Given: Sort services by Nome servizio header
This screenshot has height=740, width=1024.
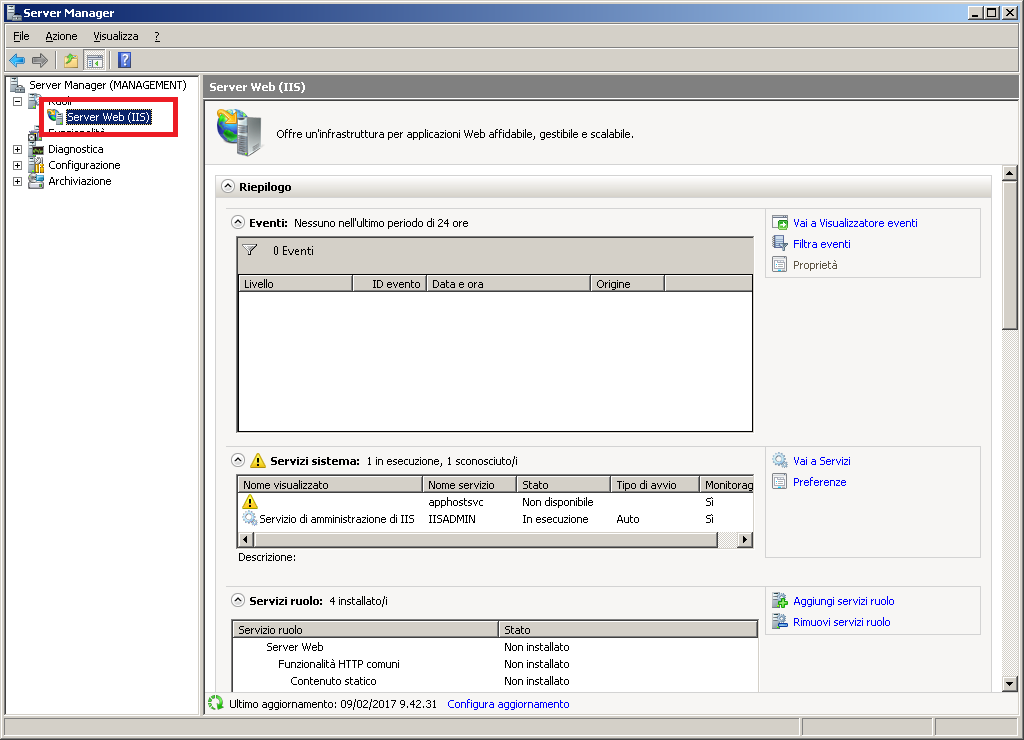Looking at the screenshot, I should click(470, 485).
